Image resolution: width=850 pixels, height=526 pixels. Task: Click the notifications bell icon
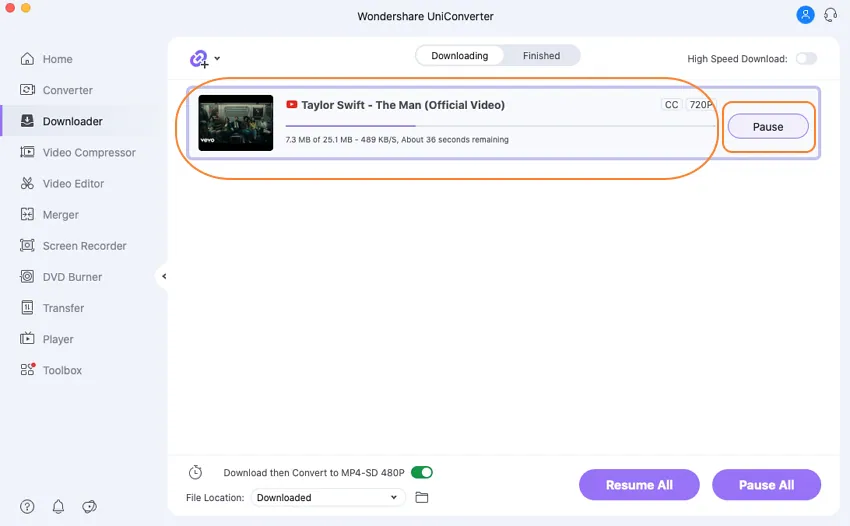pyautogui.click(x=58, y=506)
